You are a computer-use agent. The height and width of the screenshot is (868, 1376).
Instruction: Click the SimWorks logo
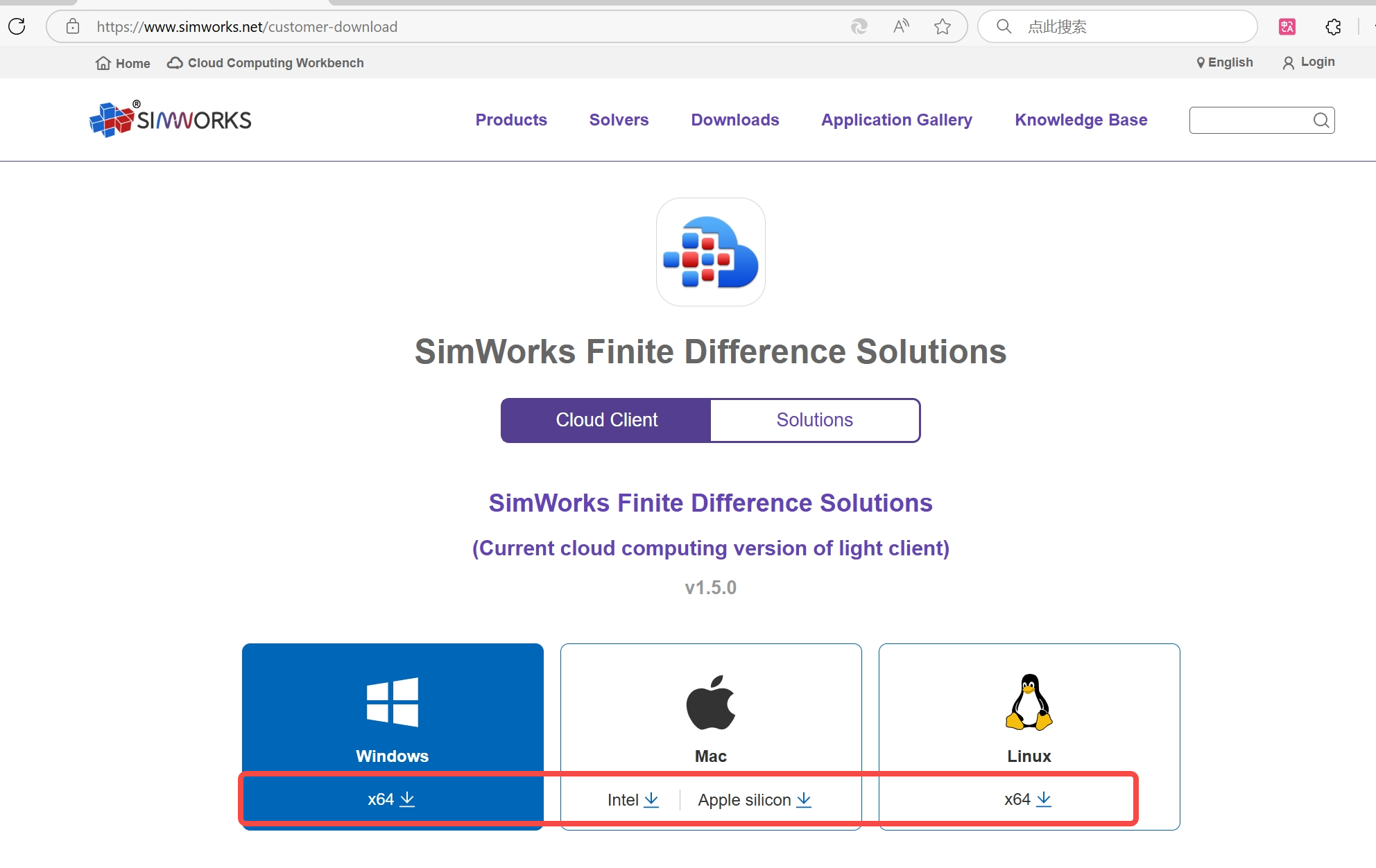(170, 119)
